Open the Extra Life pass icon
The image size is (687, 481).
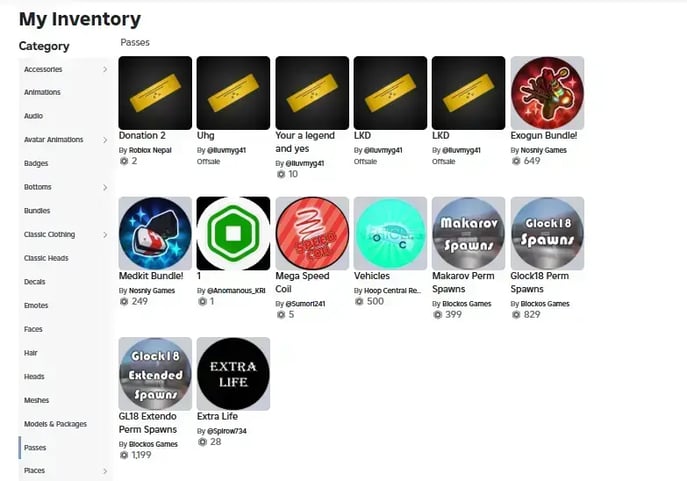click(233, 374)
